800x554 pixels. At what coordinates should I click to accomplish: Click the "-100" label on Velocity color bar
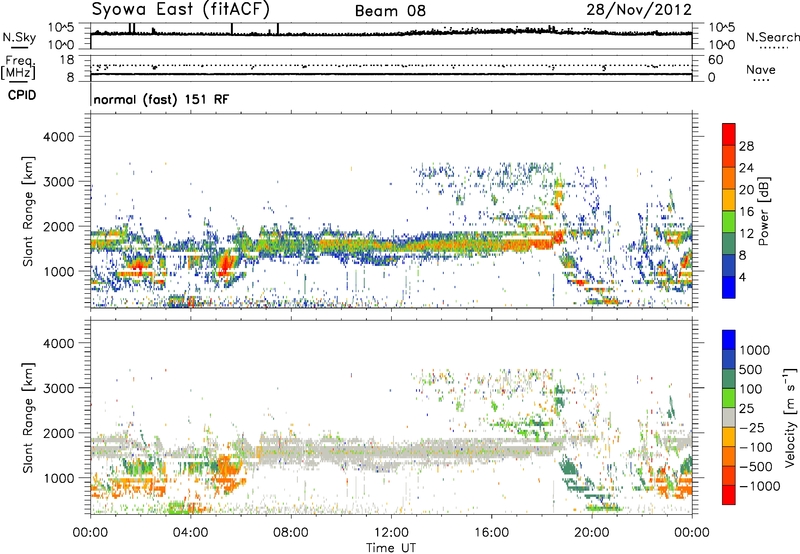click(x=755, y=447)
